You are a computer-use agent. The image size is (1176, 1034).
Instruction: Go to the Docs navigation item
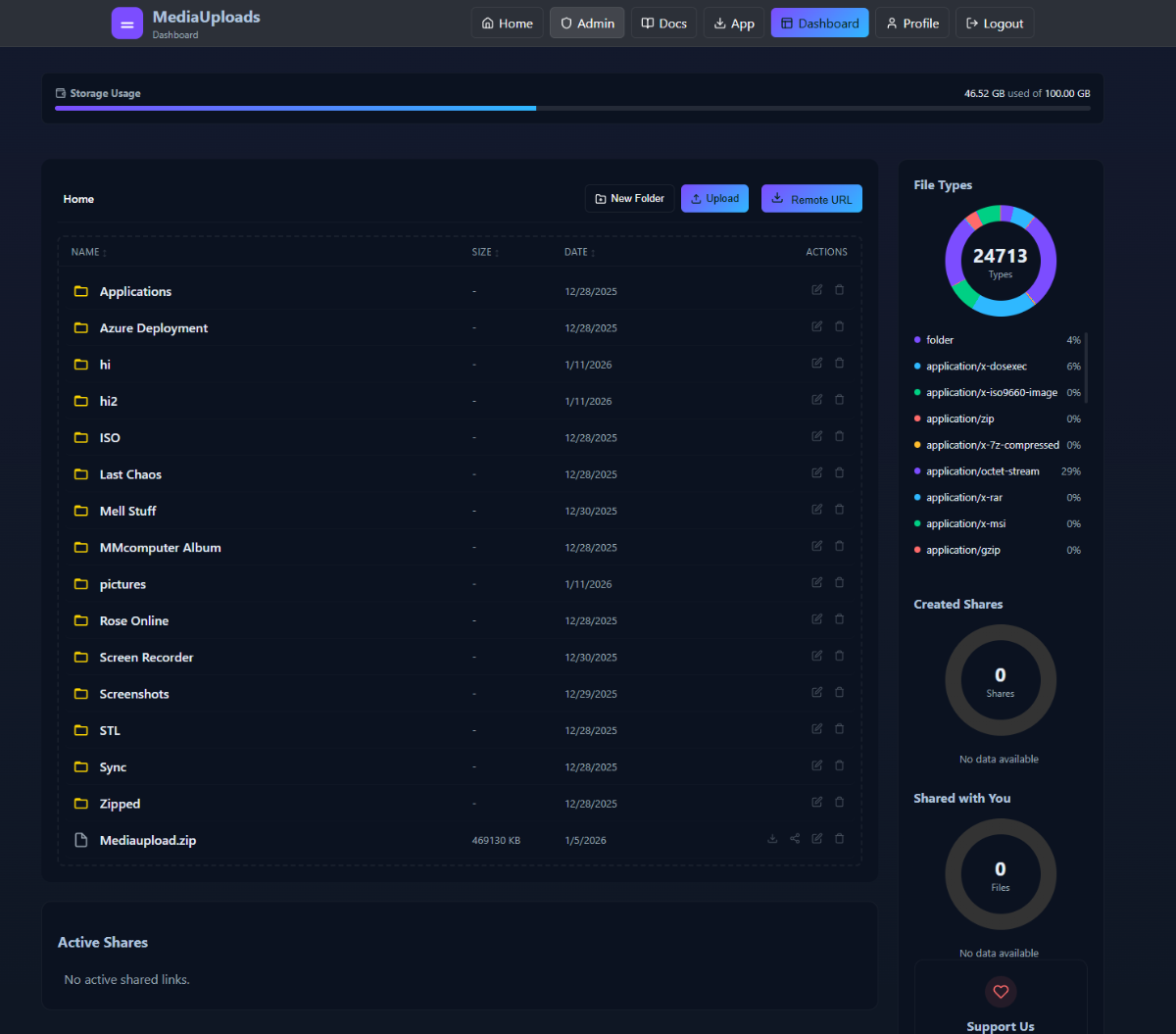click(x=663, y=24)
